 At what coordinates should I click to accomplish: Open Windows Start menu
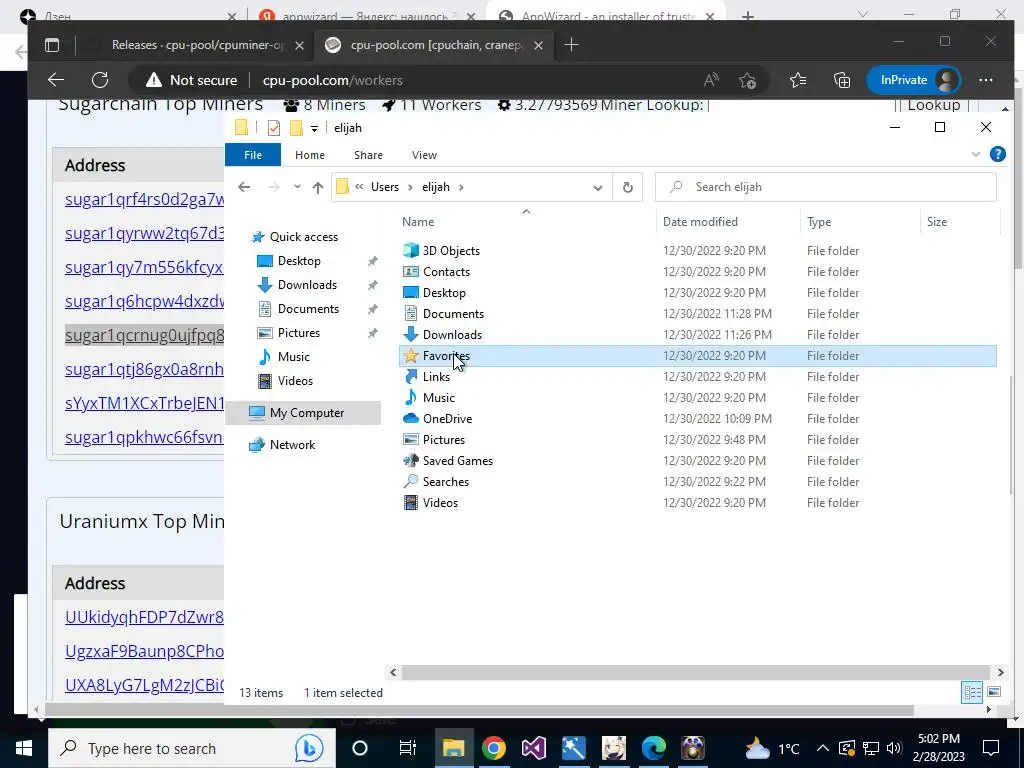tap(24, 748)
